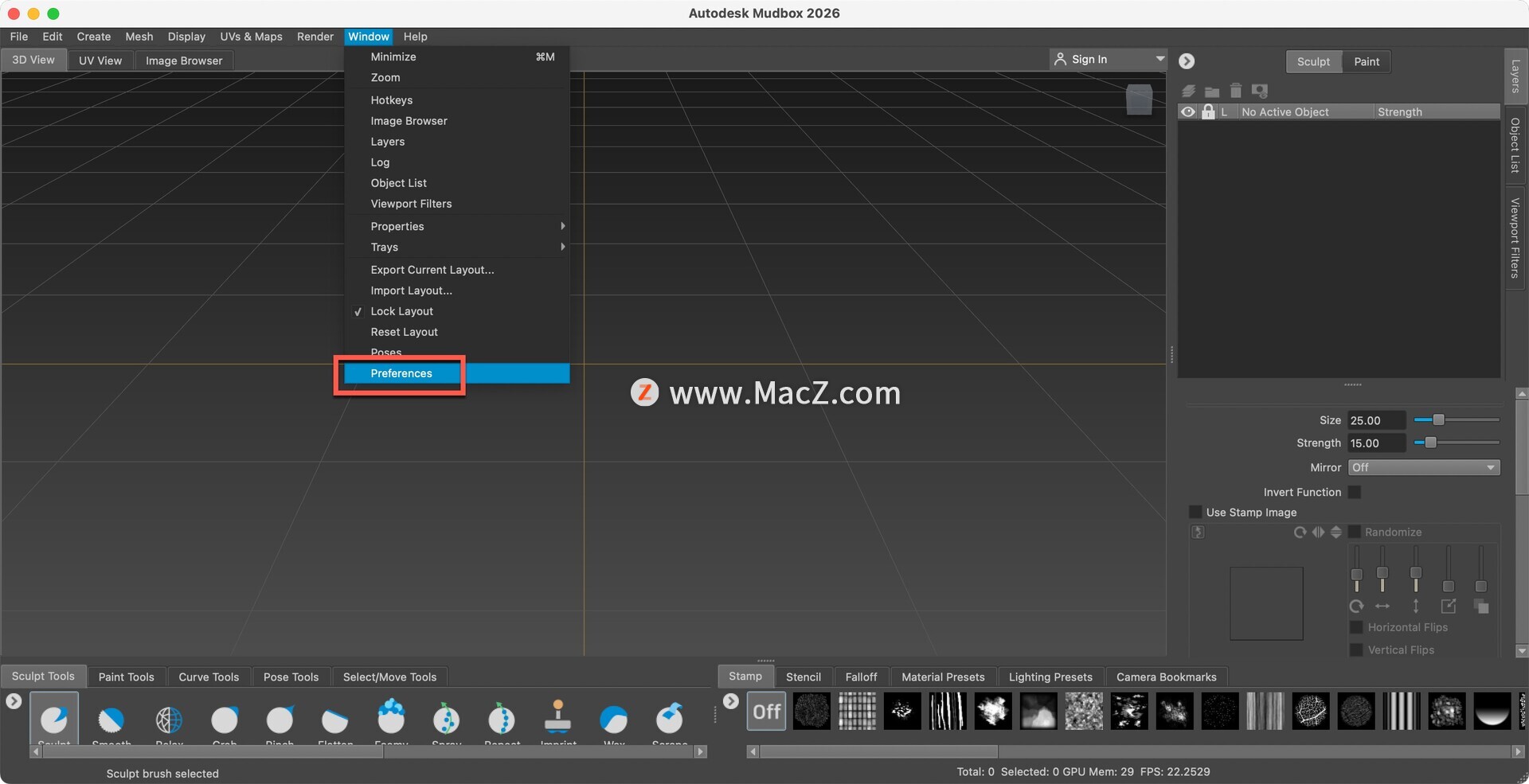Choose Export Current Layout menu item
Viewport: 1529px width, 784px height.
click(x=457, y=270)
